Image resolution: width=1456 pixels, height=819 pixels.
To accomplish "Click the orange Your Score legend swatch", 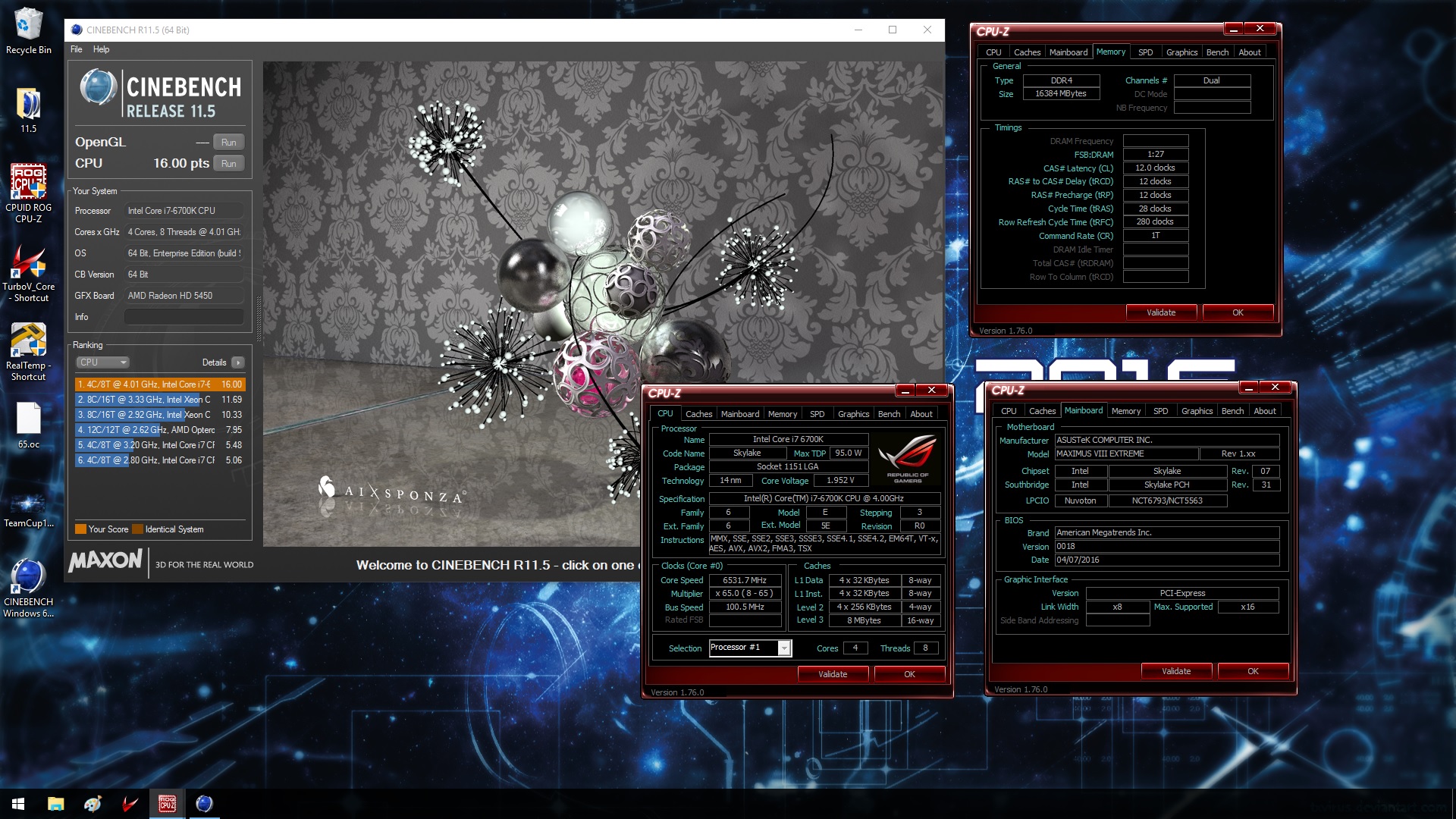I will pyautogui.click(x=80, y=529).
